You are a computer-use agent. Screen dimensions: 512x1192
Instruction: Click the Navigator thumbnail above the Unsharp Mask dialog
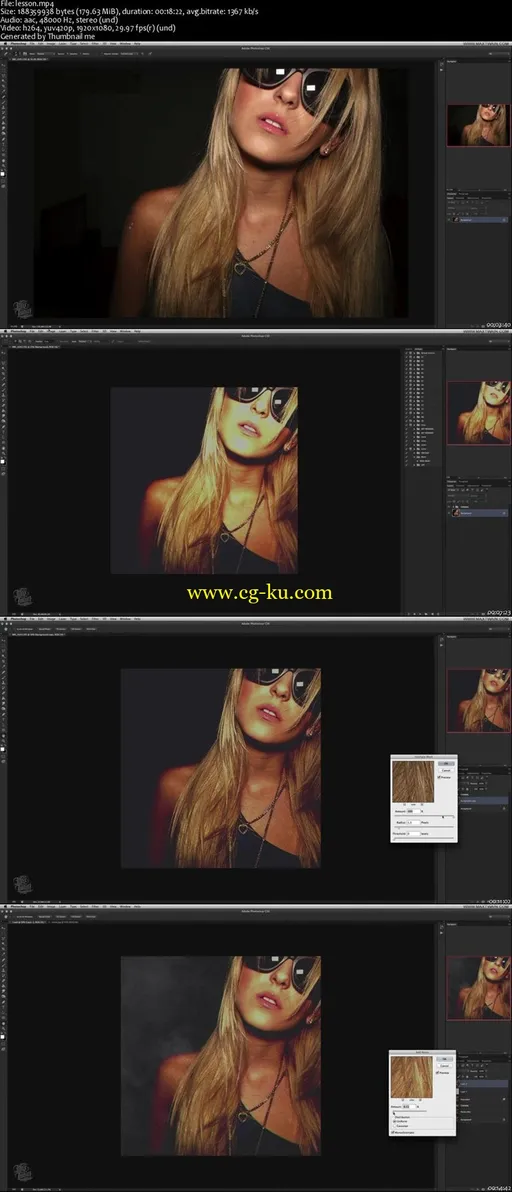(479, 699)
